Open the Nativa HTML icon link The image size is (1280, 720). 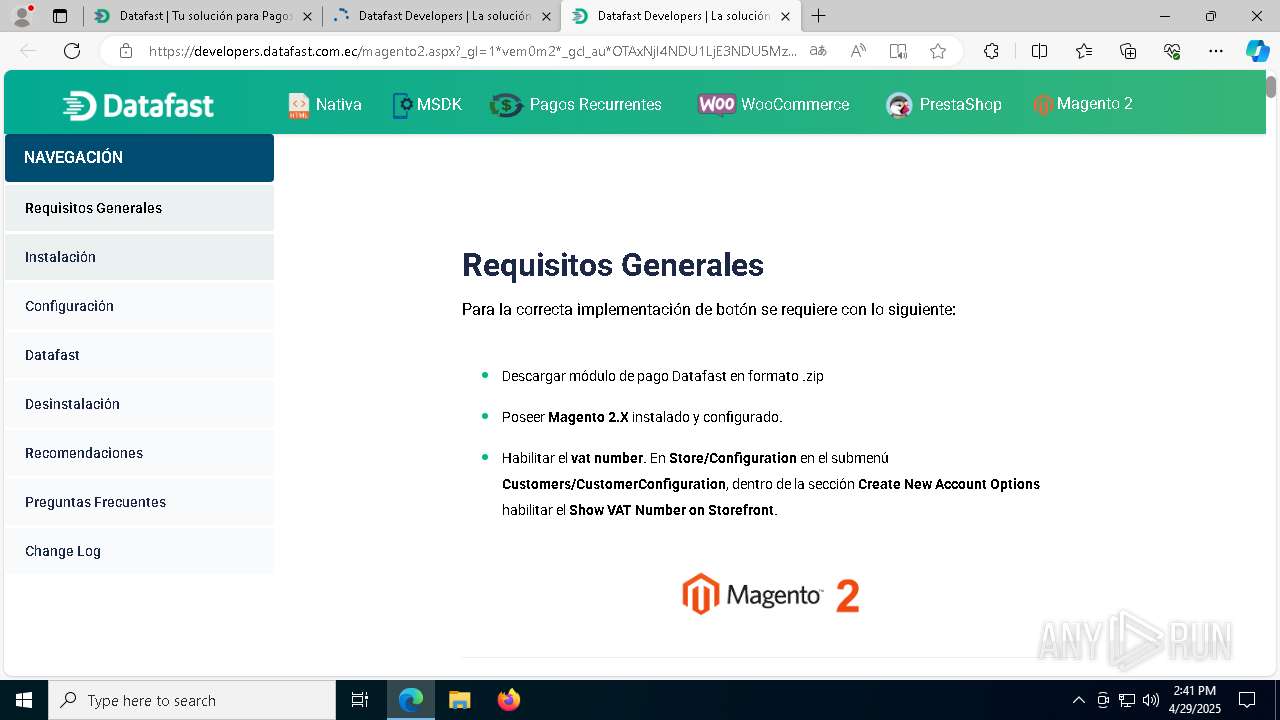(299, 105)
